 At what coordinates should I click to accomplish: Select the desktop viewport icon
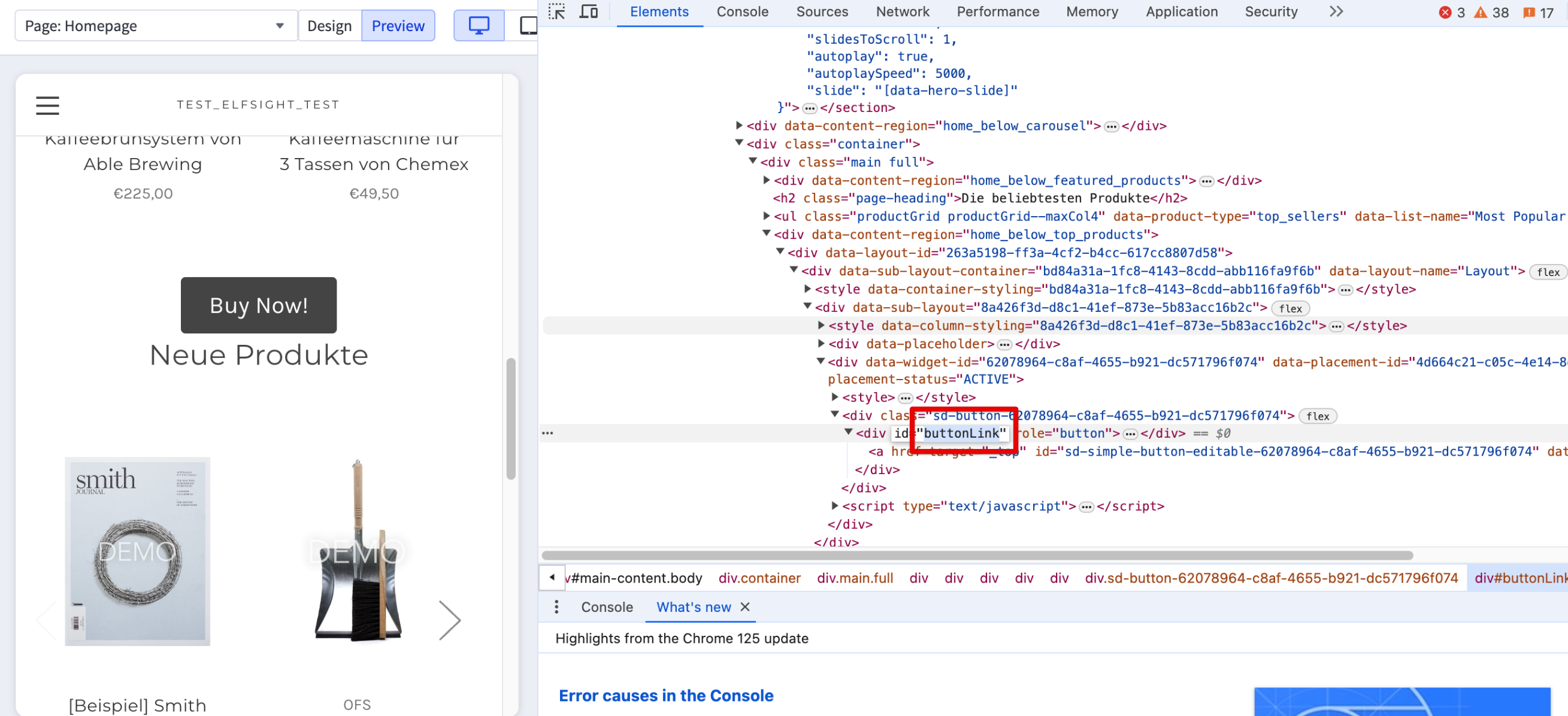(x=479, y=26)
